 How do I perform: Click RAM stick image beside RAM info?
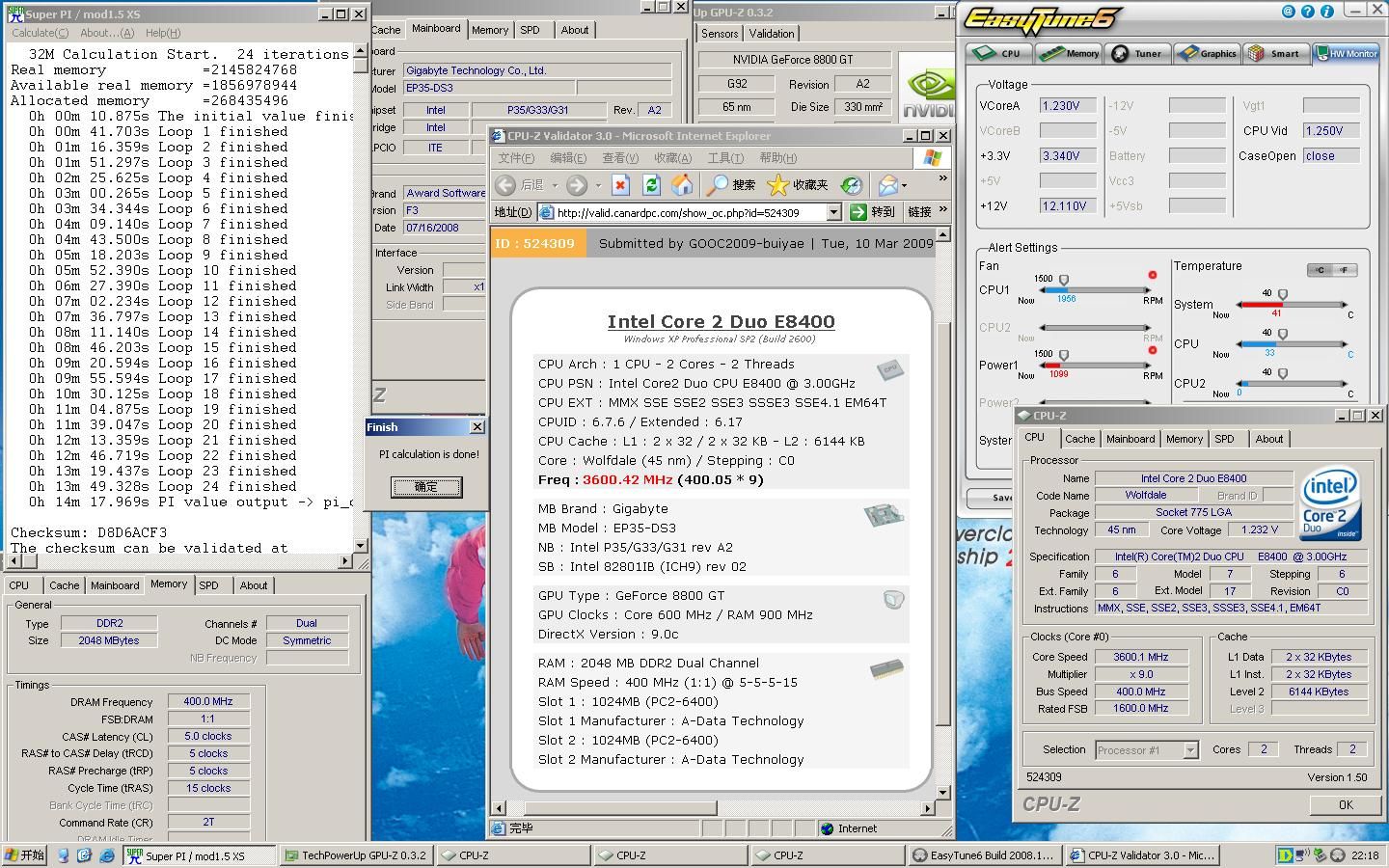(x=887, y=669)
